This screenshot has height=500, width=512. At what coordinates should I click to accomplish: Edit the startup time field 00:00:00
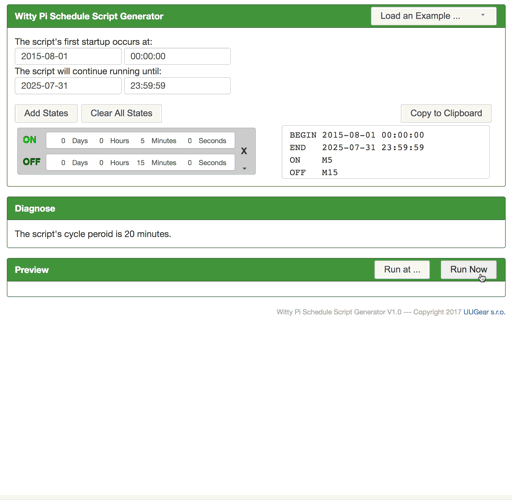177,56
